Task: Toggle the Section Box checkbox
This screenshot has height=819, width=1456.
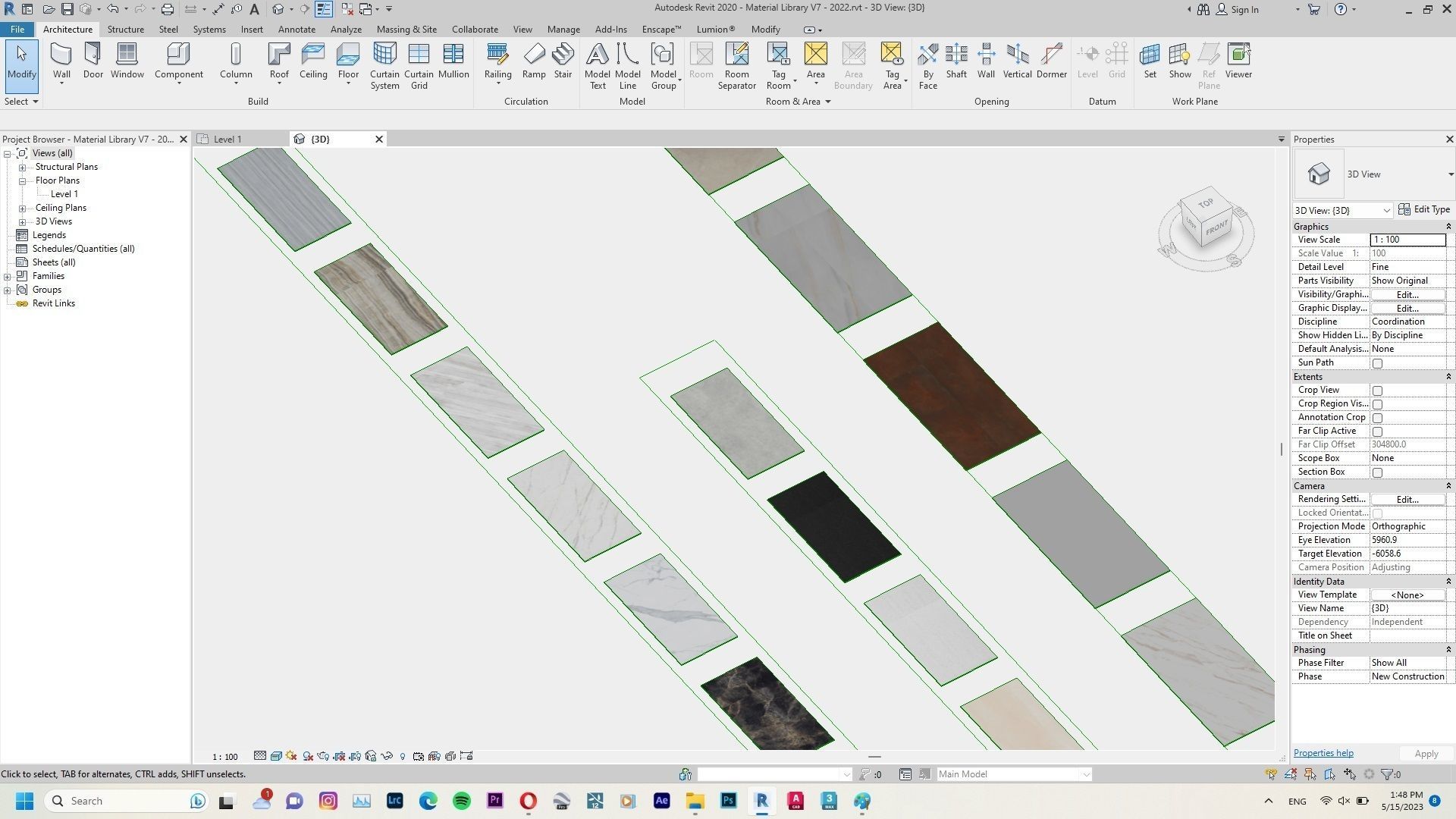Action: [x=1377, y=472]
